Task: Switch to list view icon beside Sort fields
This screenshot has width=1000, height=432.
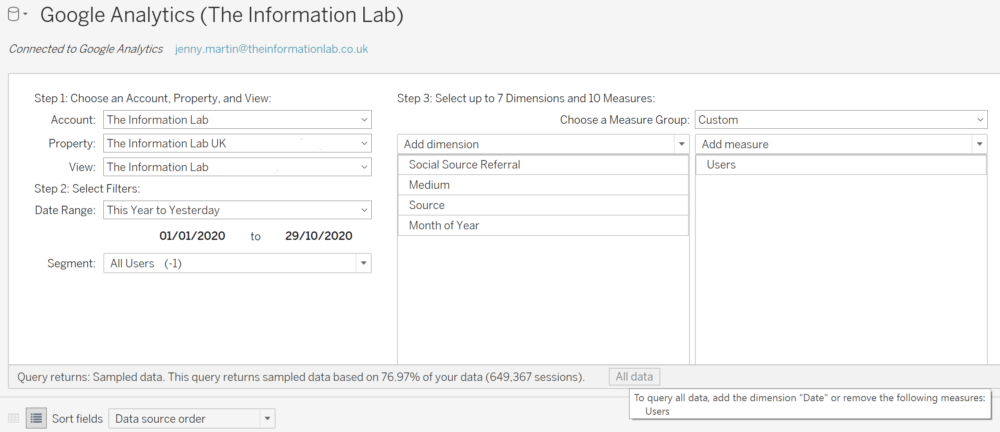Action: (36, 419)
